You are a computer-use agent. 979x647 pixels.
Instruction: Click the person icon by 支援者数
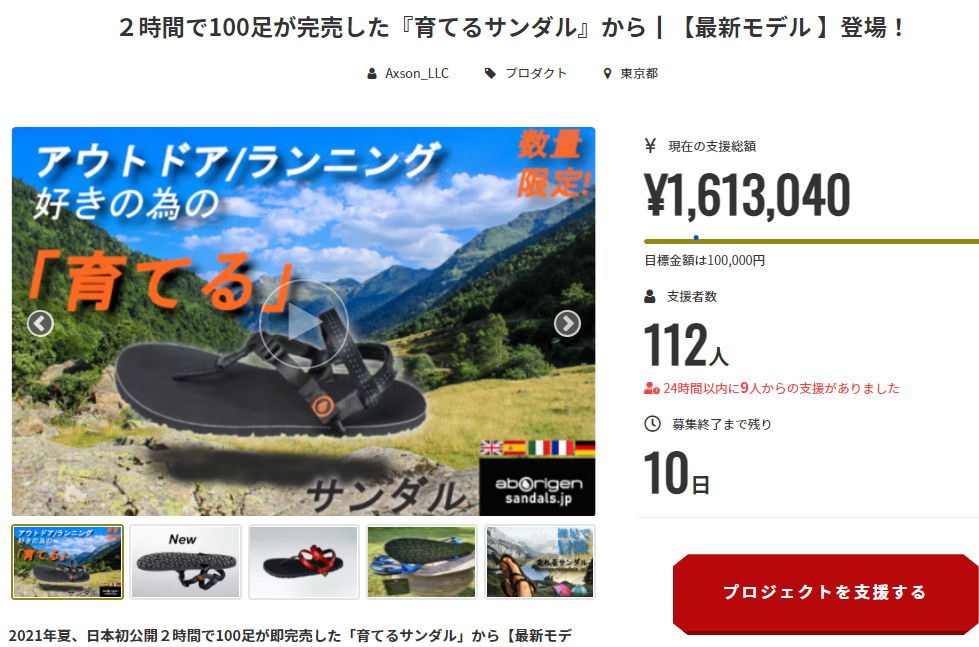pyautogui.click(x=650, y=297)
